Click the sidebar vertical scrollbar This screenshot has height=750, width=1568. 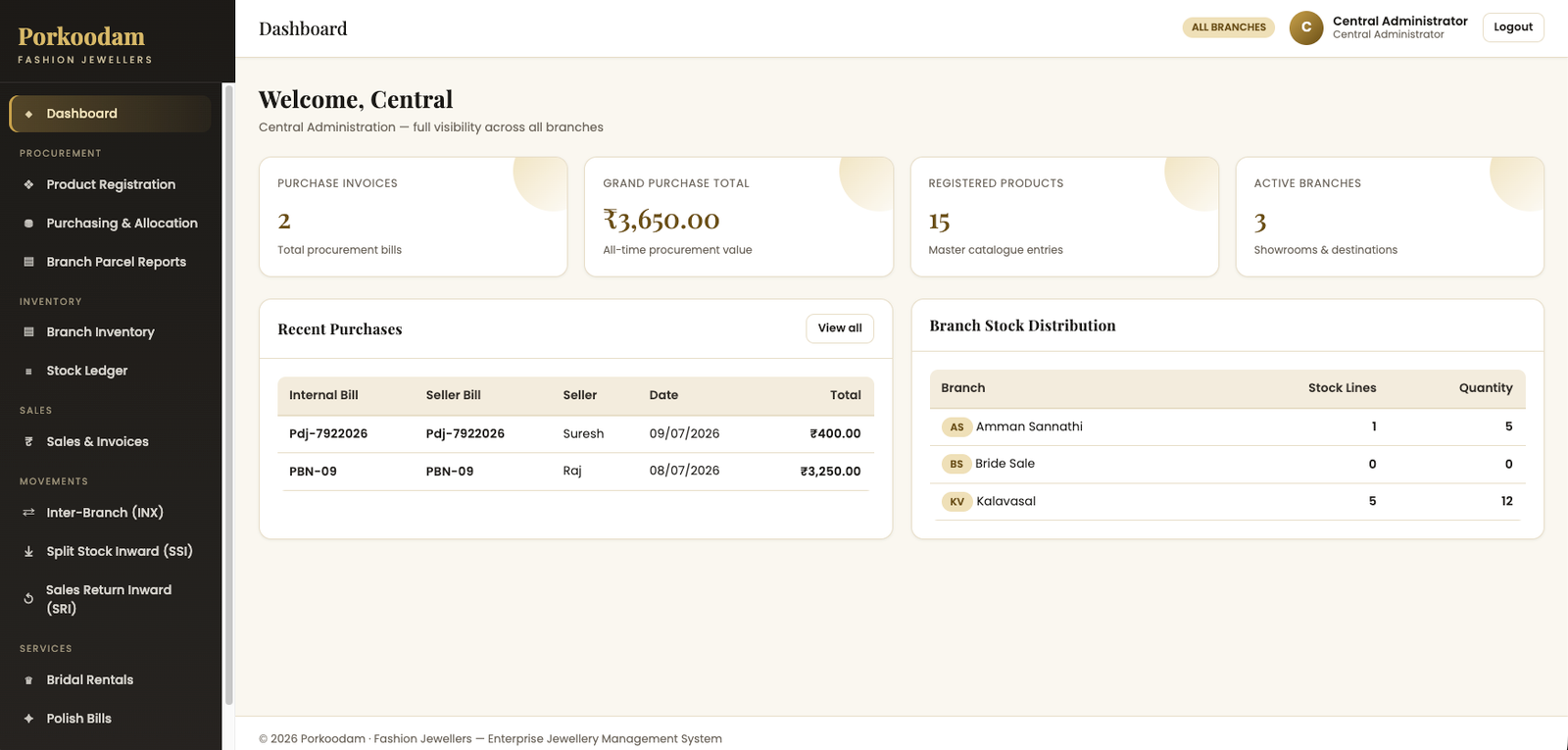pos(228,394)
